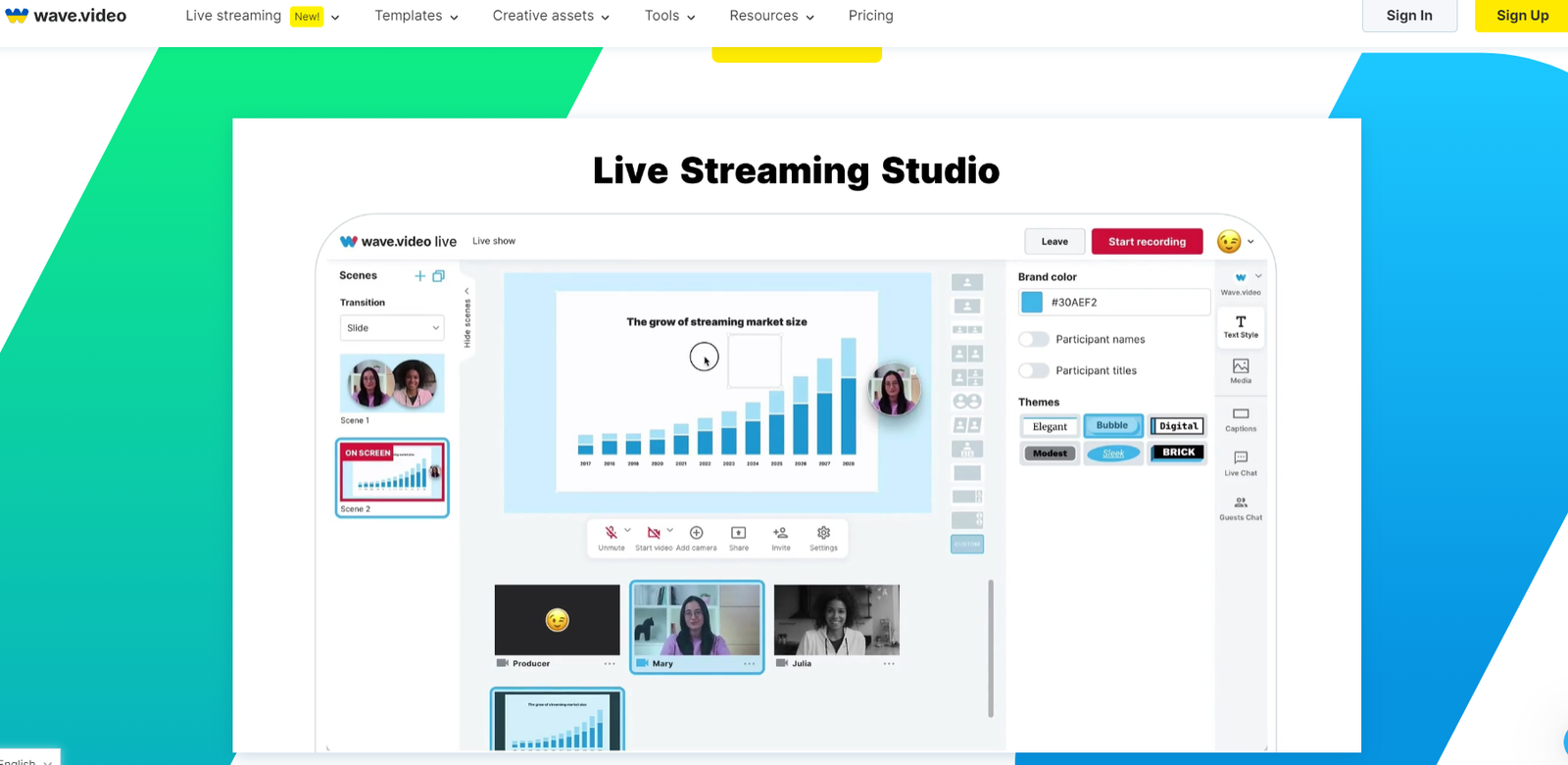Select the Scene 2 thumbnail
The height and width of the screenshot is (765, 1568).
coord(392,472)
